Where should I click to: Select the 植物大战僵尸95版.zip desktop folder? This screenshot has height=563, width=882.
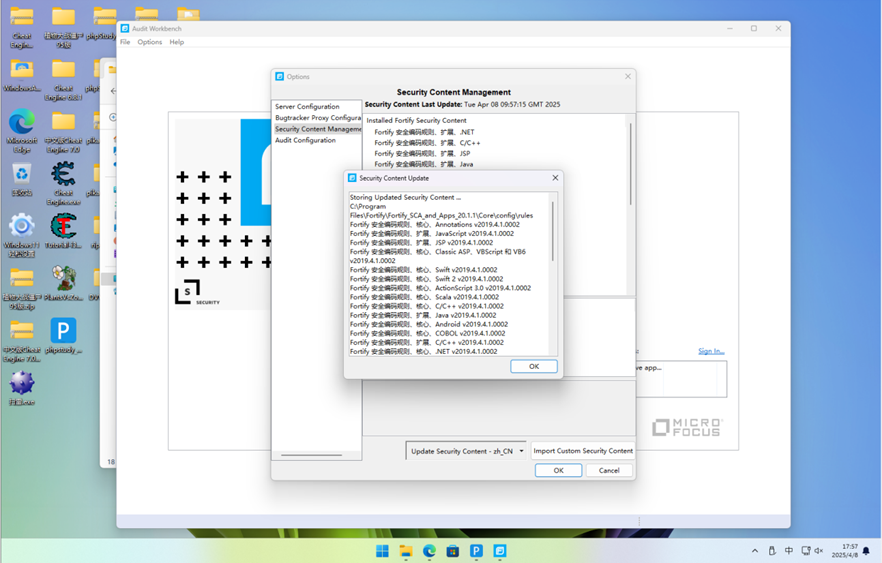[x=22, y=288]
